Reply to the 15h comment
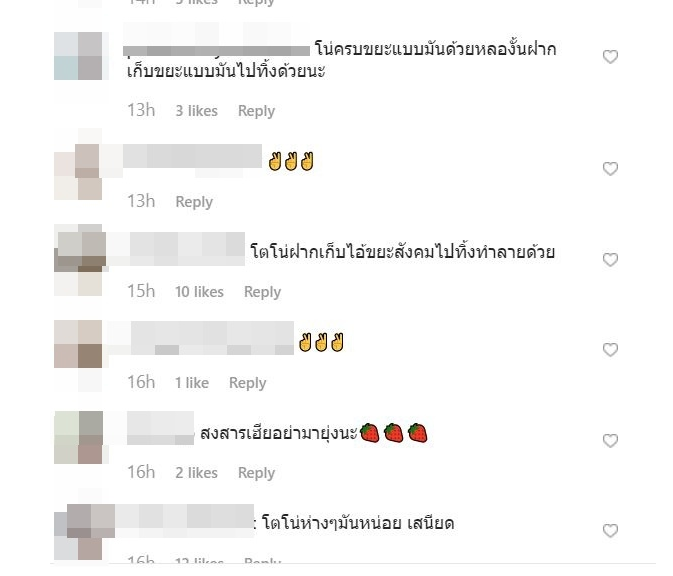This screenshot has height=576, width=673. point(262,292)
